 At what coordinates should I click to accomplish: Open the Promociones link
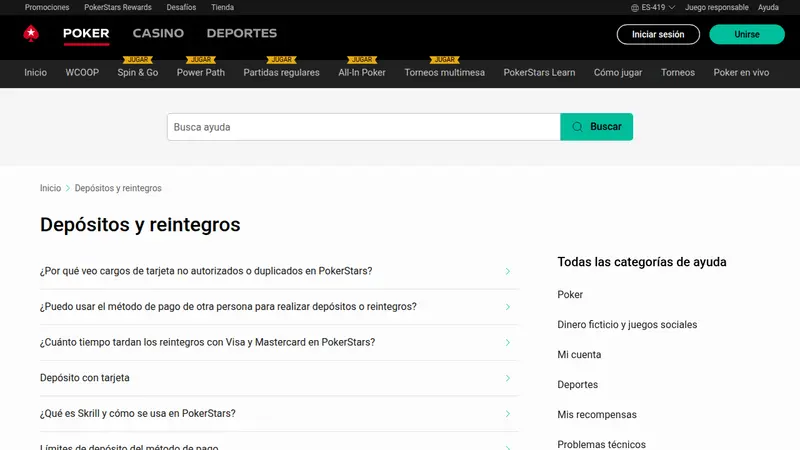click(x=47, y=8)
